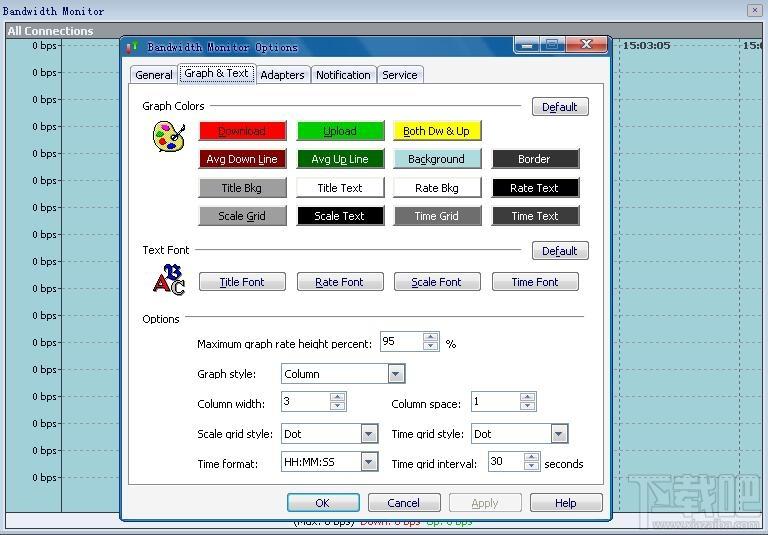
Task: Change the Title Text color
Action: pyautogui.click(x=340, y=188)
